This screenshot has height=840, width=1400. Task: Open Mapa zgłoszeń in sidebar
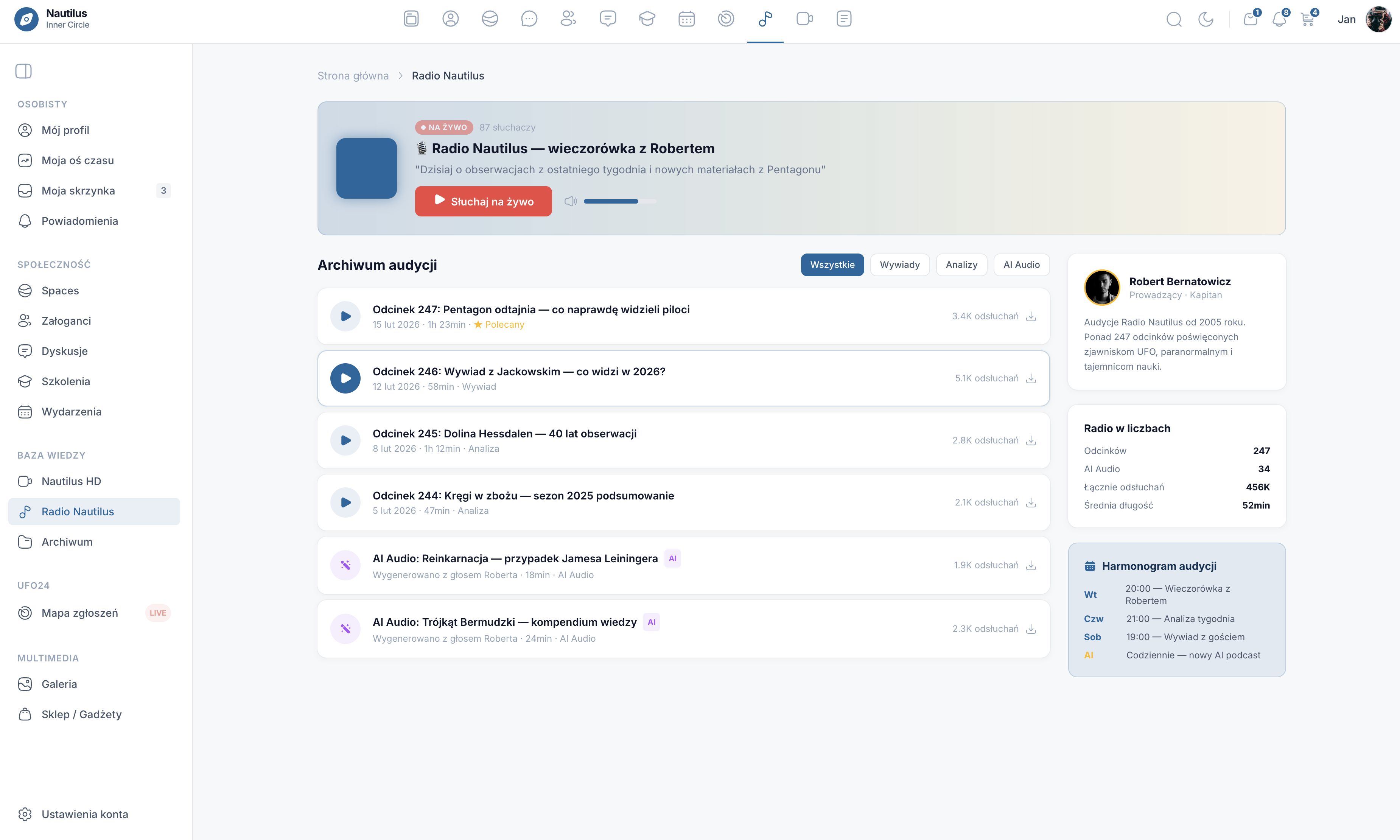(x=80, y=613)
